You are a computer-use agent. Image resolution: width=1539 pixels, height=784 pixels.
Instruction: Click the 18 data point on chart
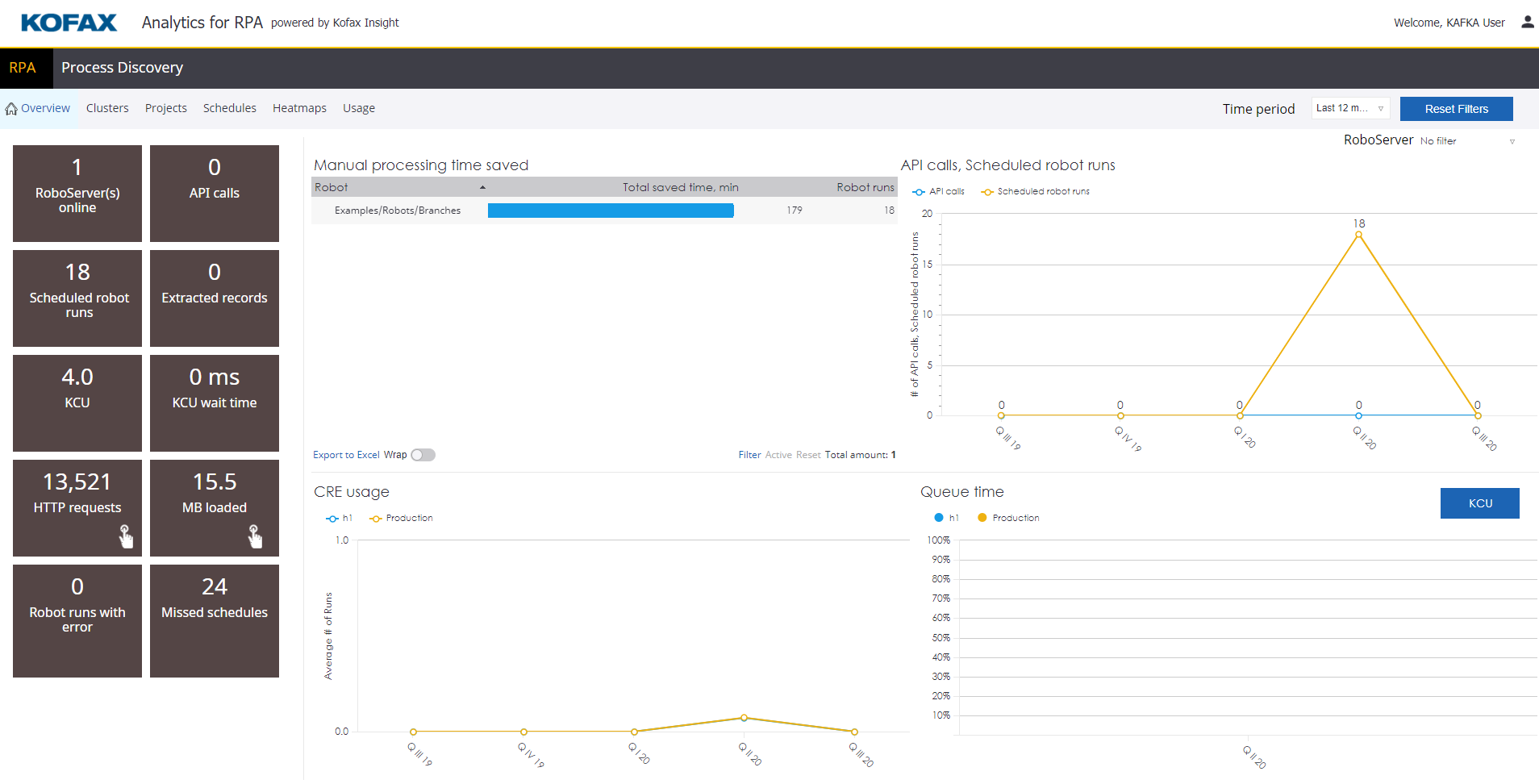click(x=1358, y=235)
